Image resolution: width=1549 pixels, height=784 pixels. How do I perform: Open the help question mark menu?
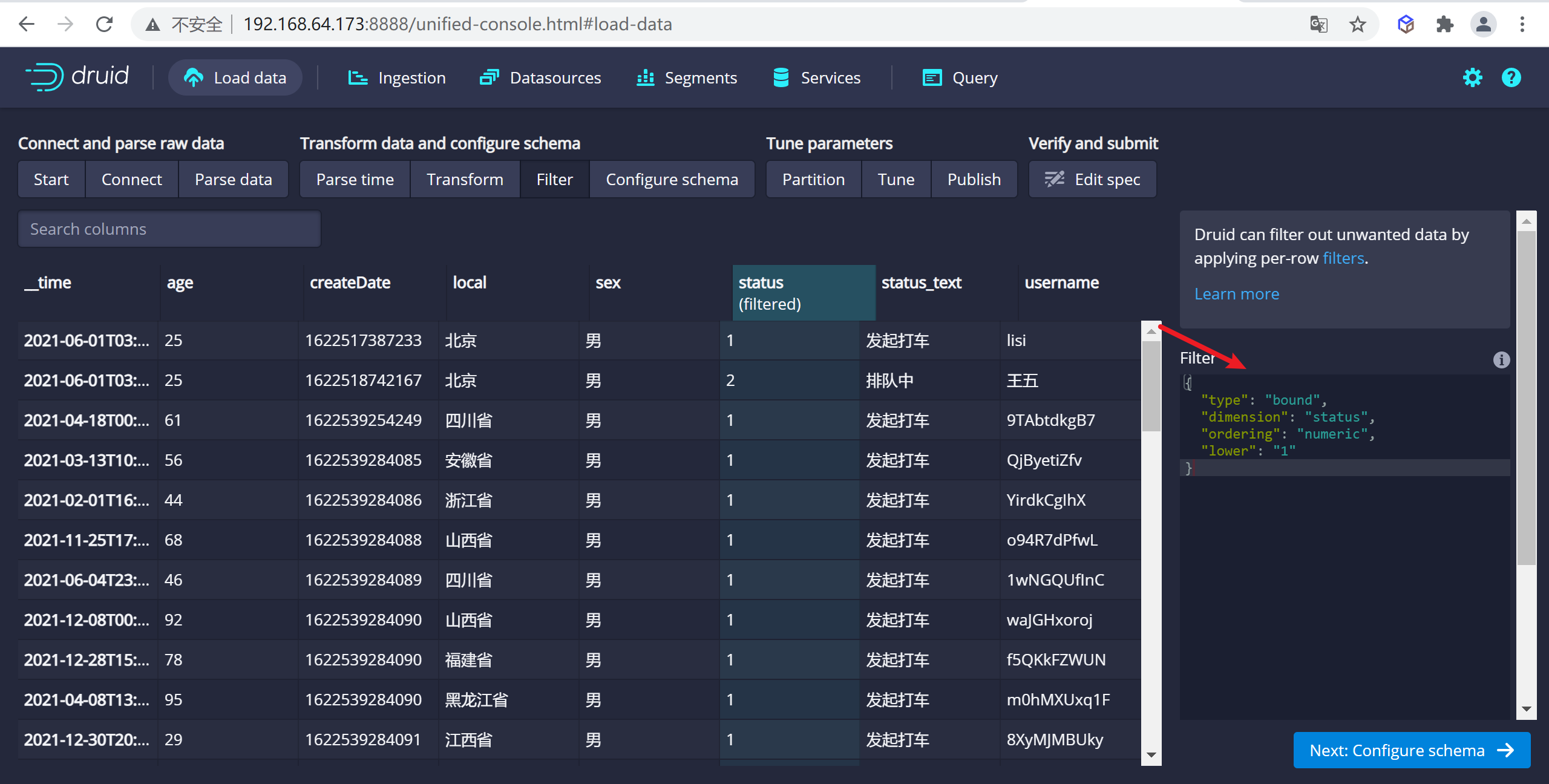coord(1511,77)
